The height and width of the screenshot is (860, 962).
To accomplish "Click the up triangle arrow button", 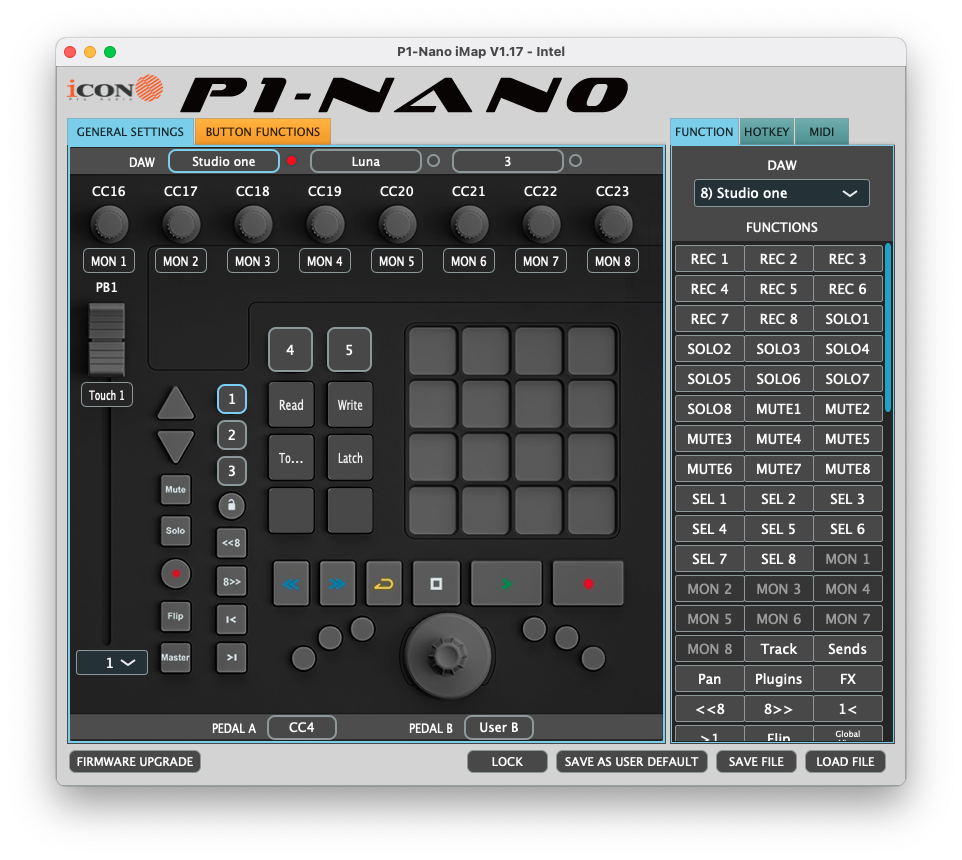I will (175, 403).
